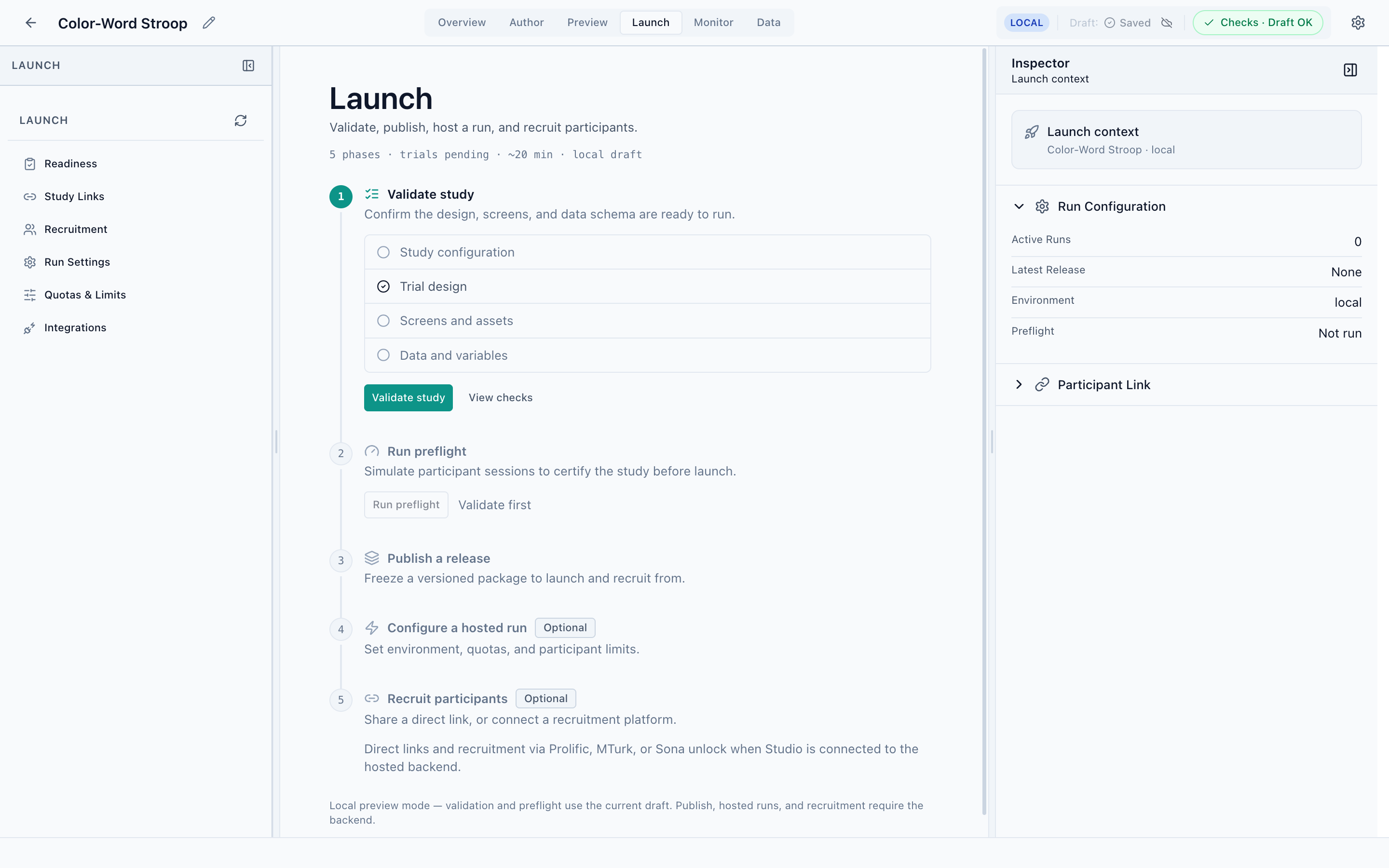Click the Preflight 'Not run' value
Viewport: 1389px width, 868px height.
(x=1340, y=333)
